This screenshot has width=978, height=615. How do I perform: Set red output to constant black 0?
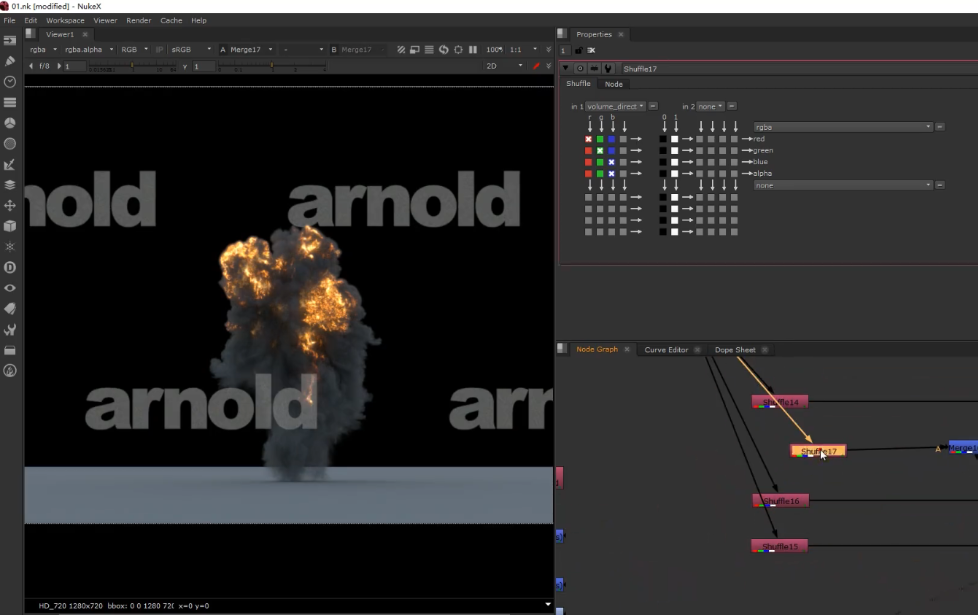(x=663, y=139)
